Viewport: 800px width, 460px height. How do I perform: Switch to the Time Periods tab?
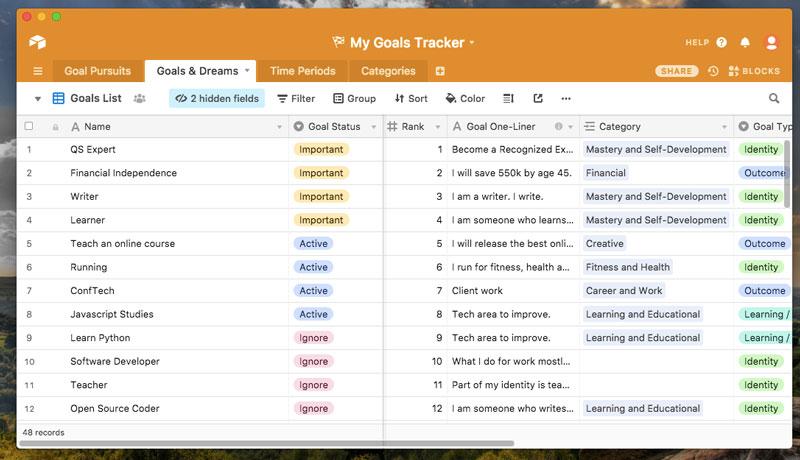[x=302, y=71]
